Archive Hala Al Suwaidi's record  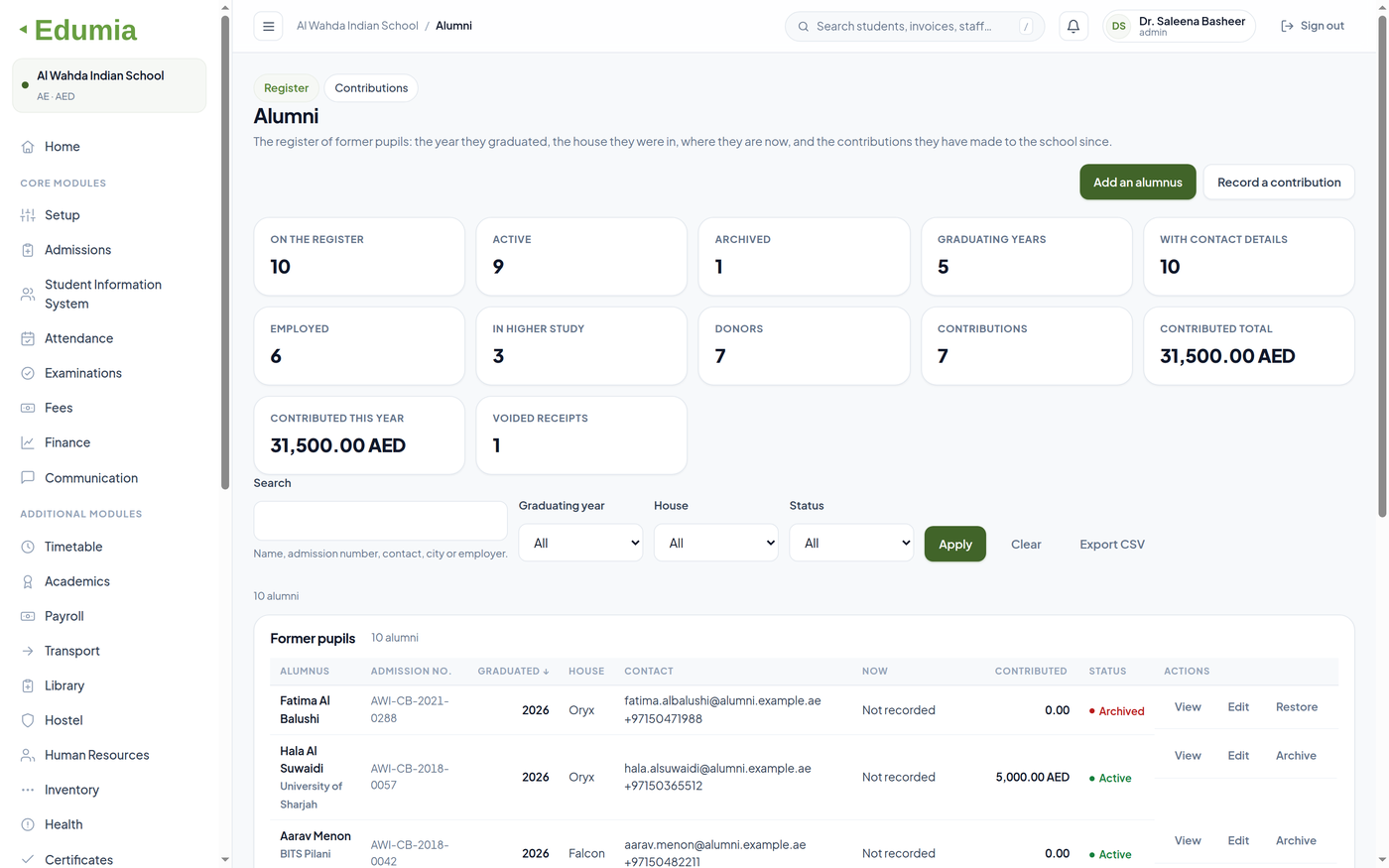click(x=1296, y=756)
